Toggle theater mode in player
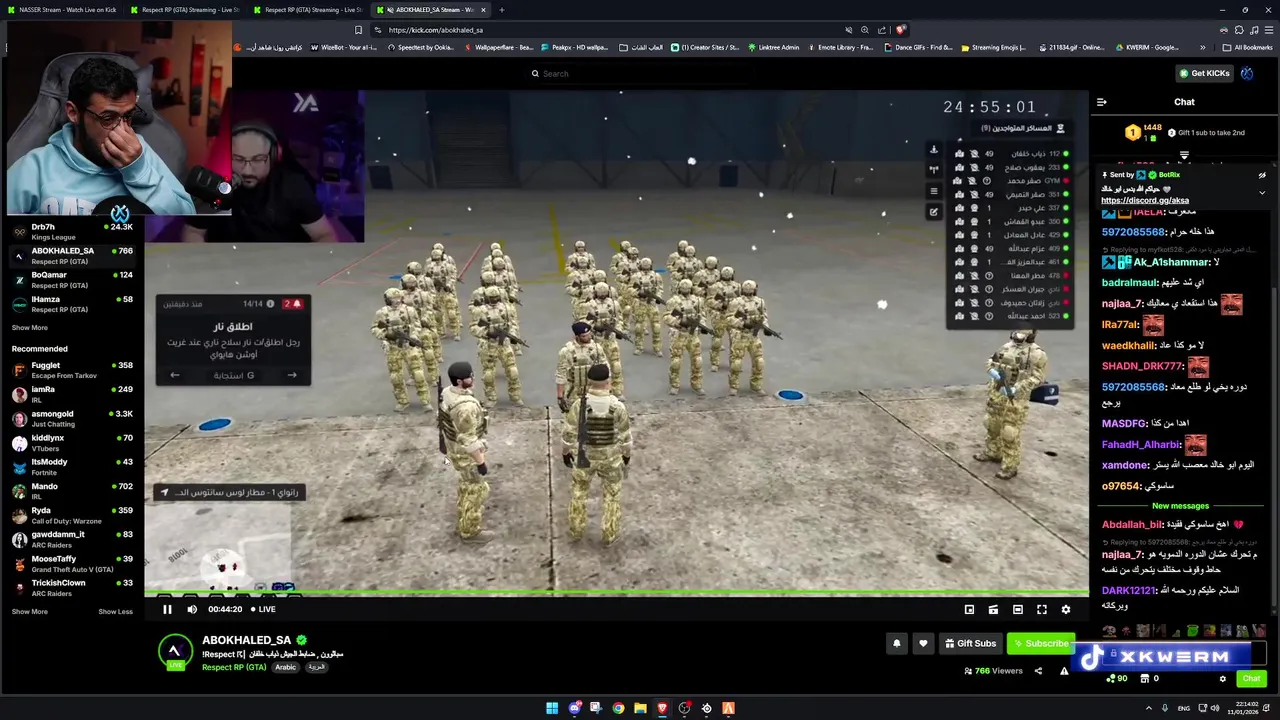 point(1017,609)
